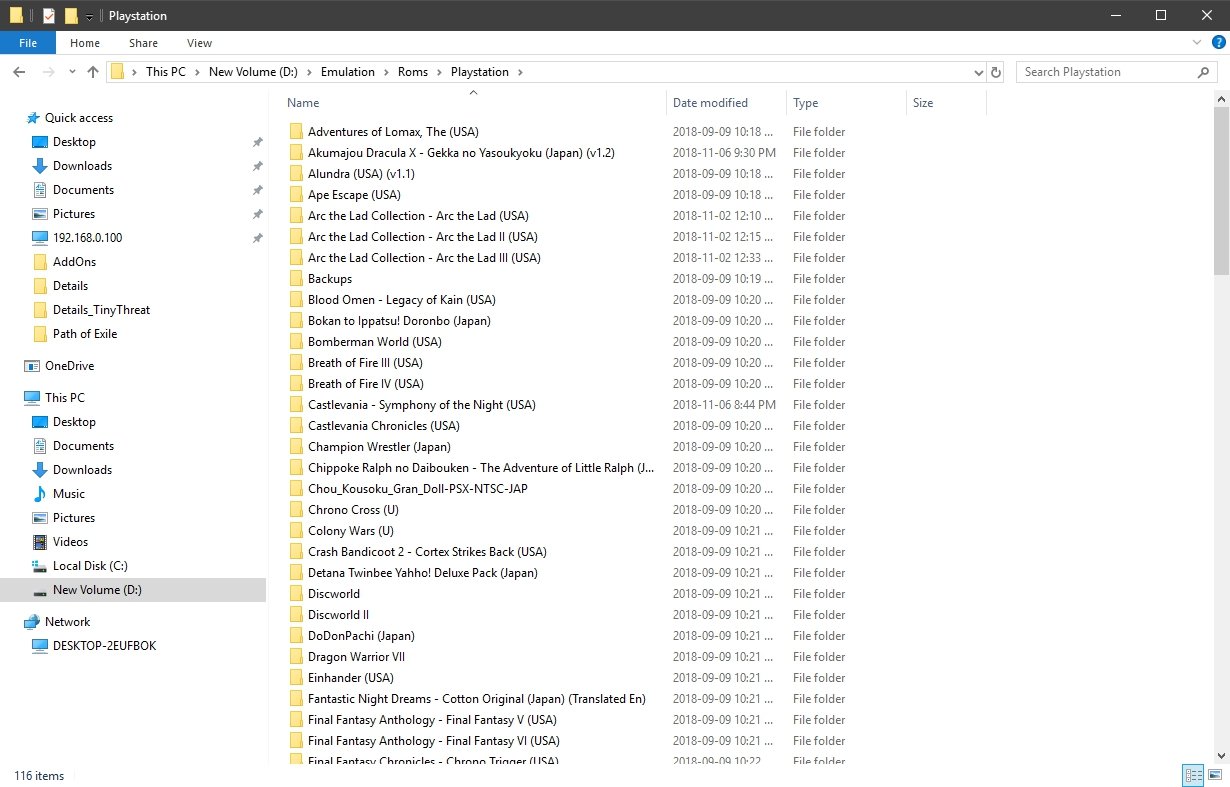Open the Recent locations dropdown arrow
Screen dimensions: 1230x787
(72, 72)
